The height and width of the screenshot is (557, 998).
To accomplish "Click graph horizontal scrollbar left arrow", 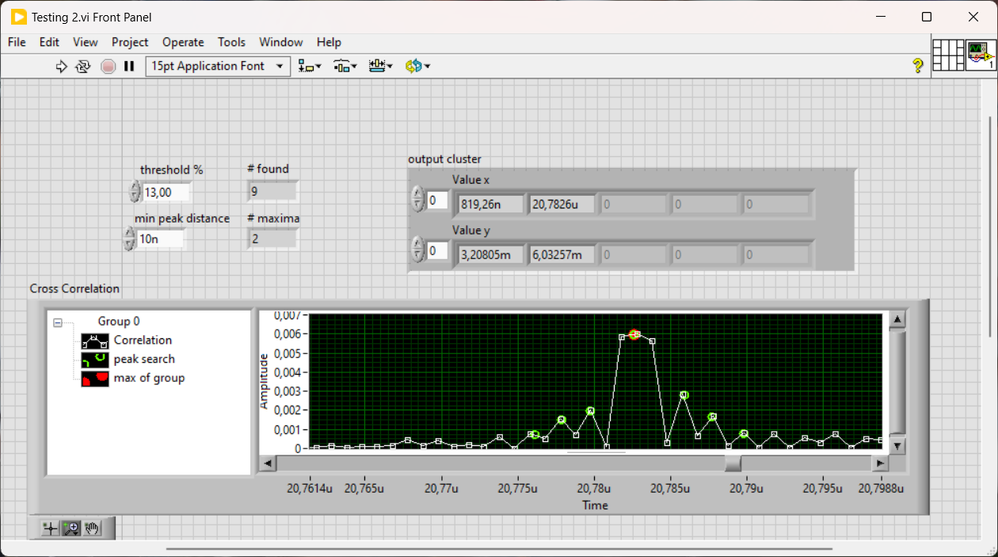I will (x=267, y=463).
